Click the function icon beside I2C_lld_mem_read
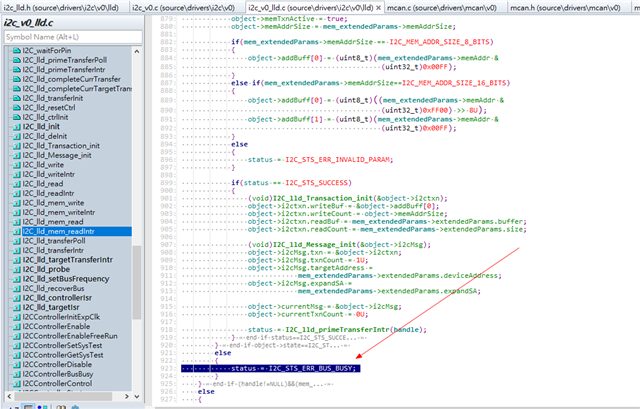This screenshot has height=409, width=640. 17,222
